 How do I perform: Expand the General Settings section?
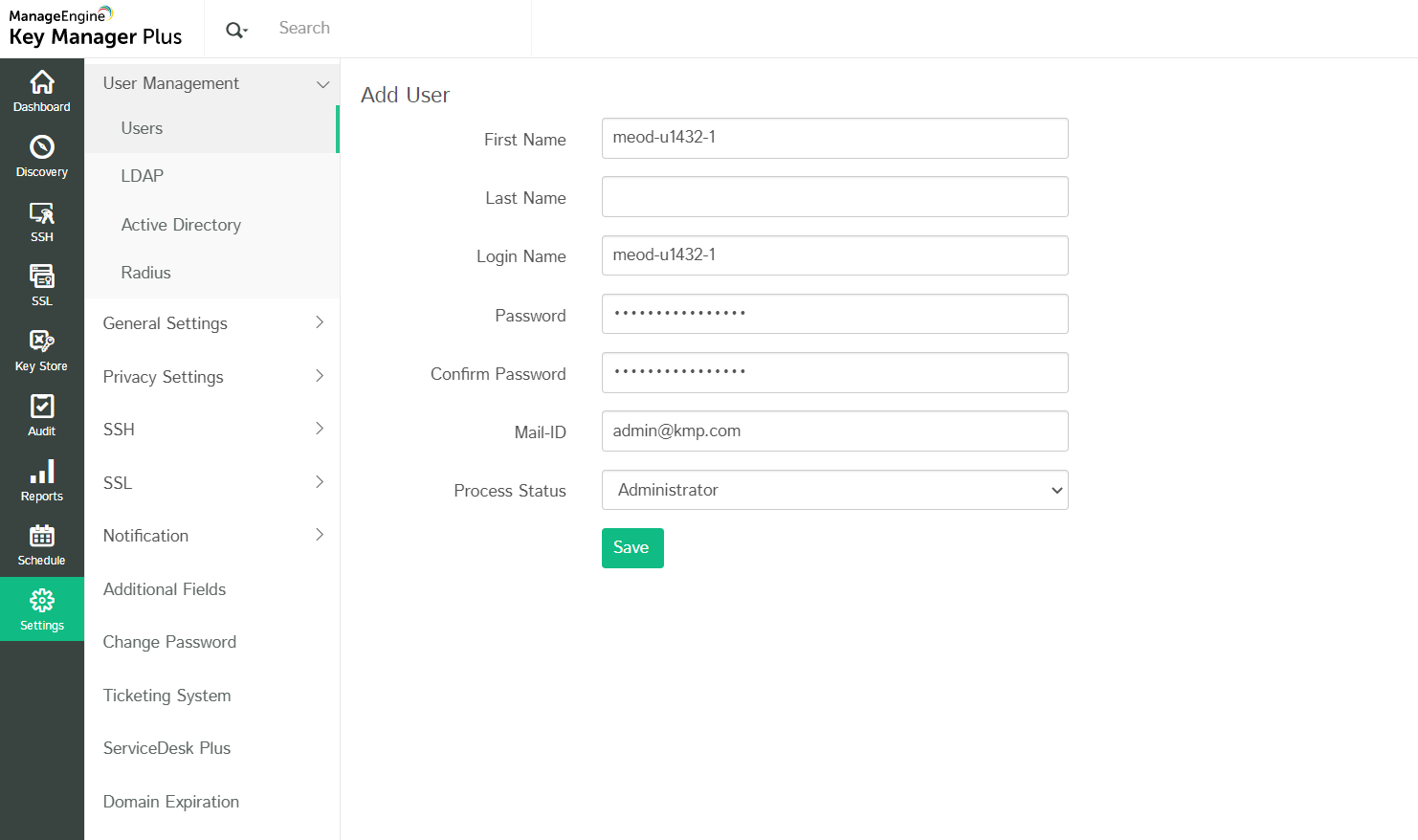pyautogui.click(x=320, y=323)
